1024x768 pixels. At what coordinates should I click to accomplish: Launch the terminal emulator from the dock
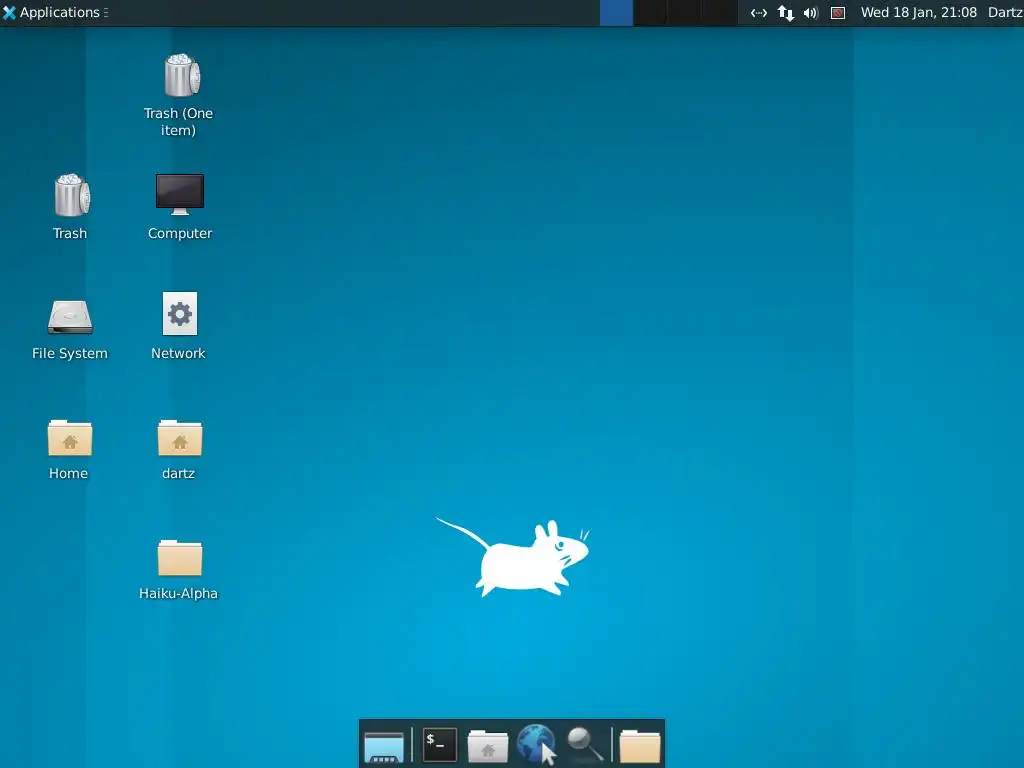point(440,745)
